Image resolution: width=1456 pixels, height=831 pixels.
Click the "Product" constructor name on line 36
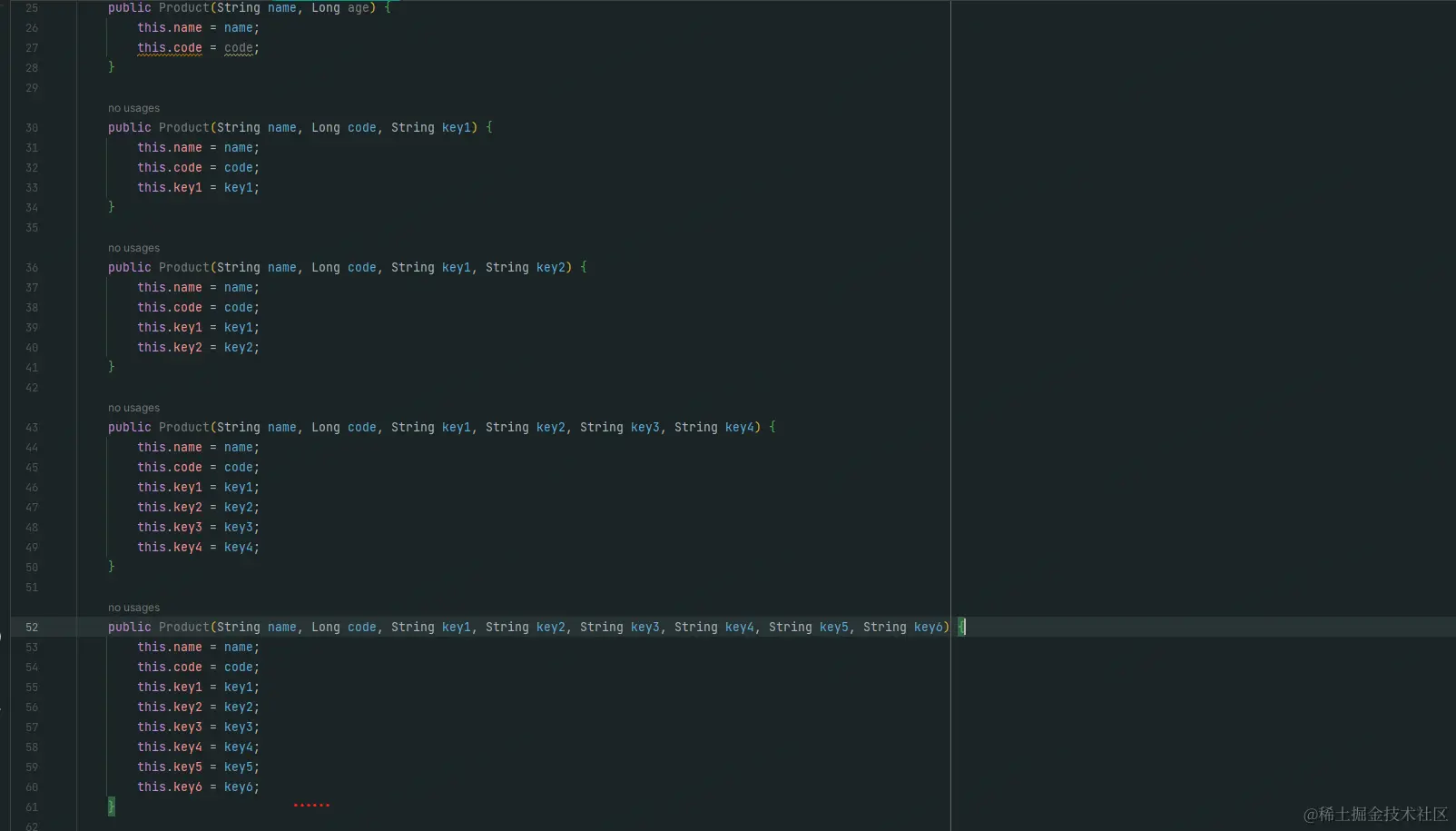pyautogui.click(x=183, y=268)
